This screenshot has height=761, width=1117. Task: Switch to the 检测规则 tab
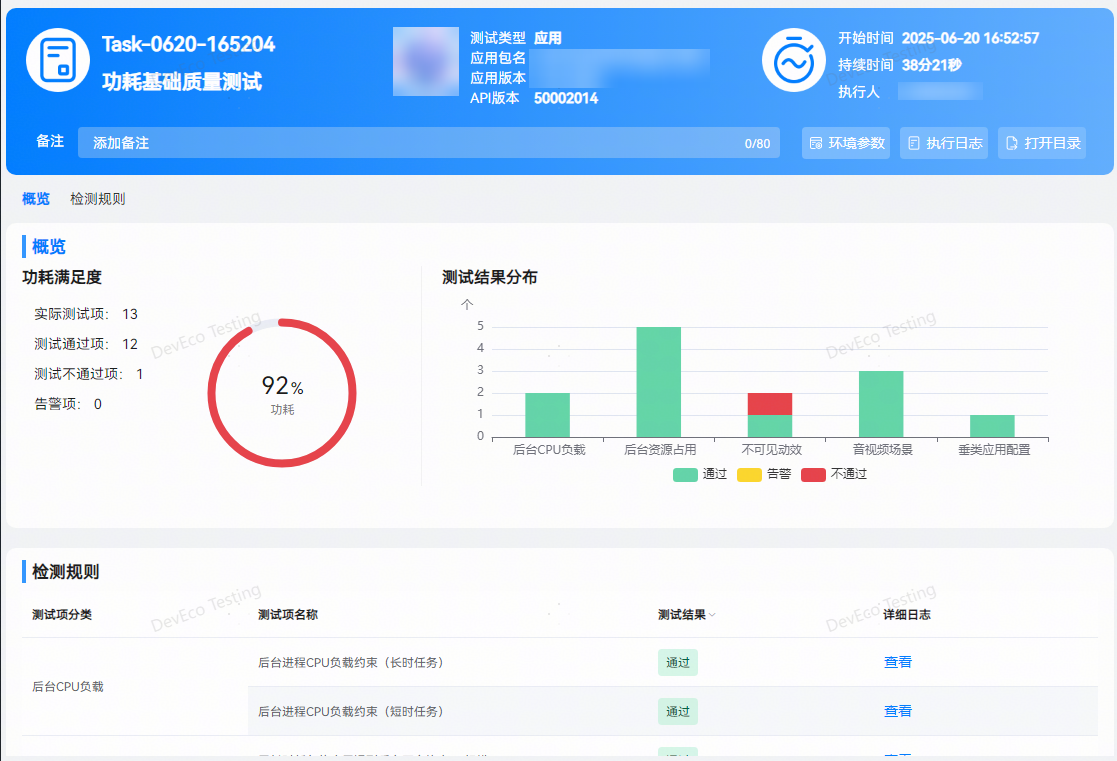pos(98,199)
